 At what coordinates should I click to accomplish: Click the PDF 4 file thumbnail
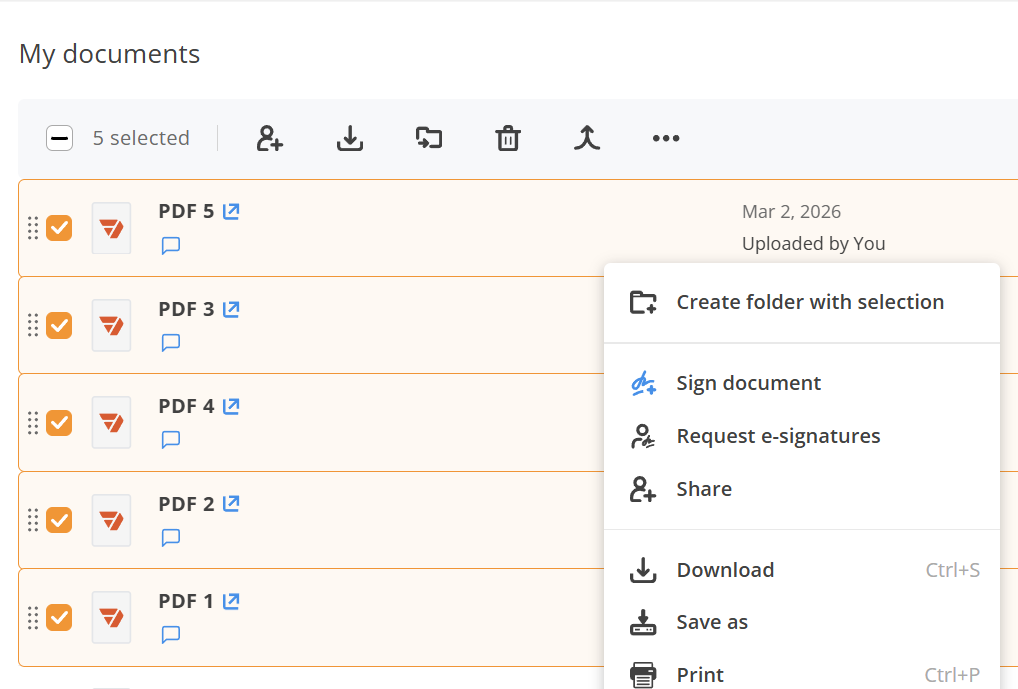point(111,423)
